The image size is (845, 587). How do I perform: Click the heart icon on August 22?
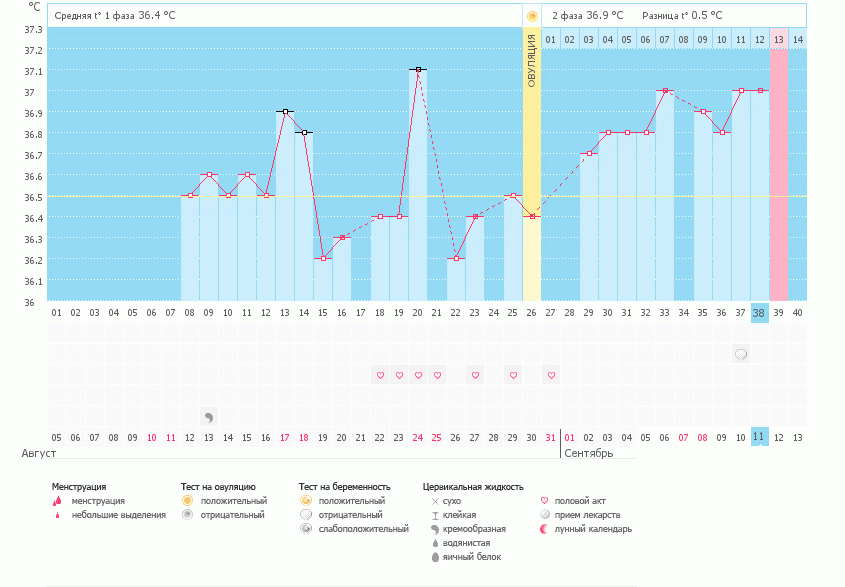click(x=380, y=375)
